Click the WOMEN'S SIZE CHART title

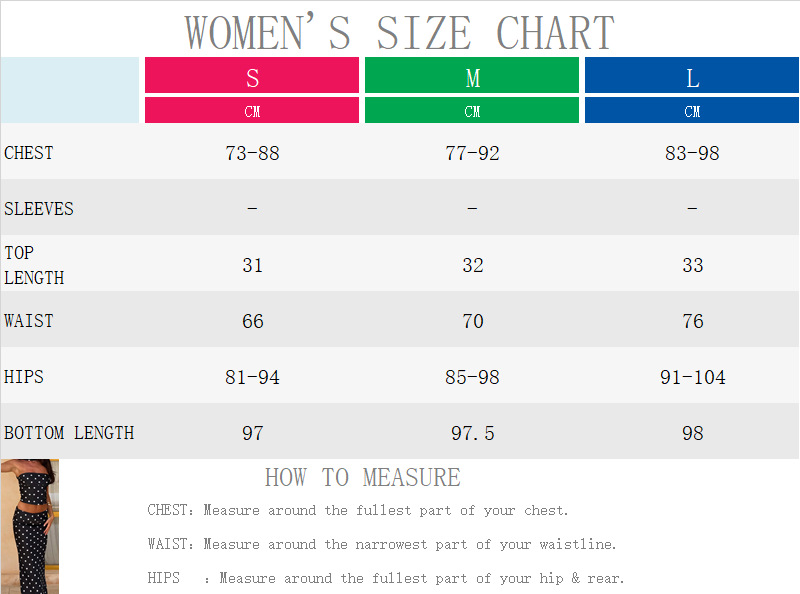(x=399, y=32)
